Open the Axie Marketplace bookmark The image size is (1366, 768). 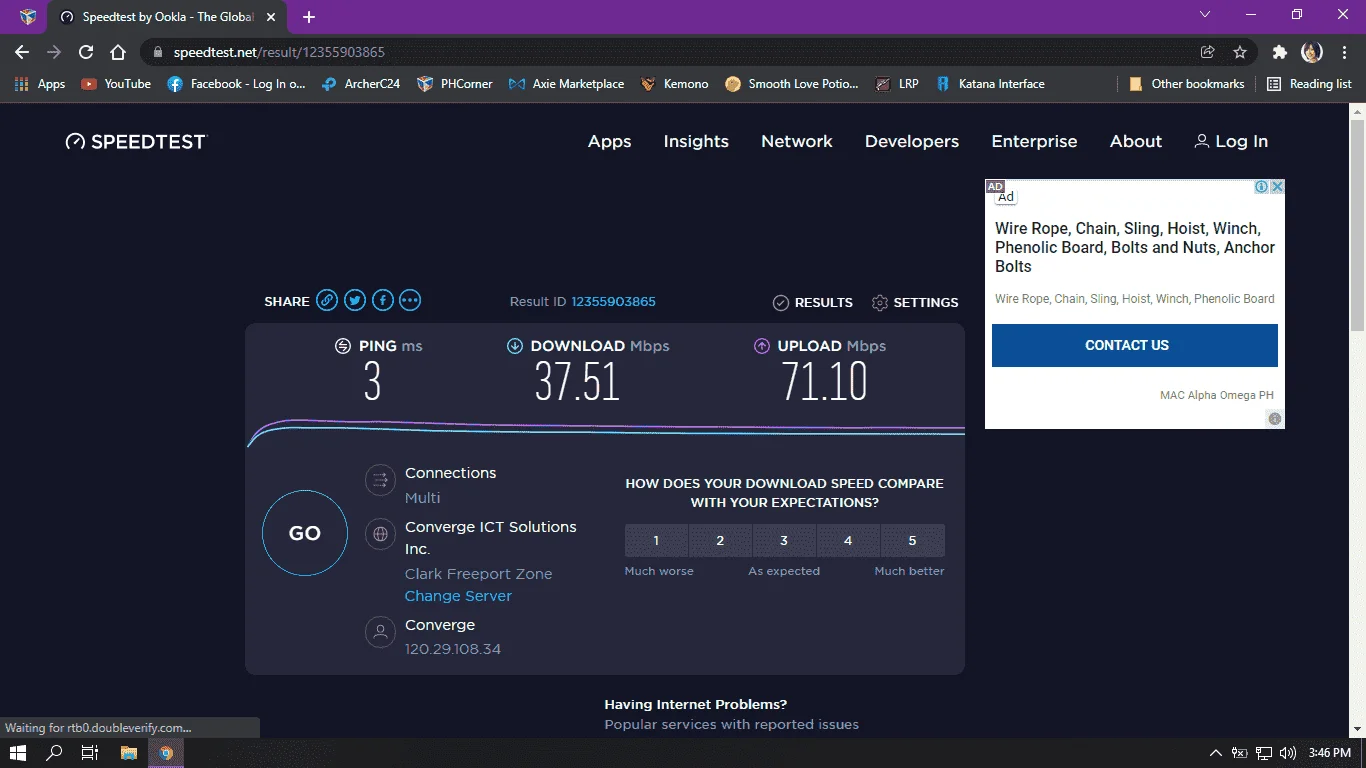tap(566, 84)
